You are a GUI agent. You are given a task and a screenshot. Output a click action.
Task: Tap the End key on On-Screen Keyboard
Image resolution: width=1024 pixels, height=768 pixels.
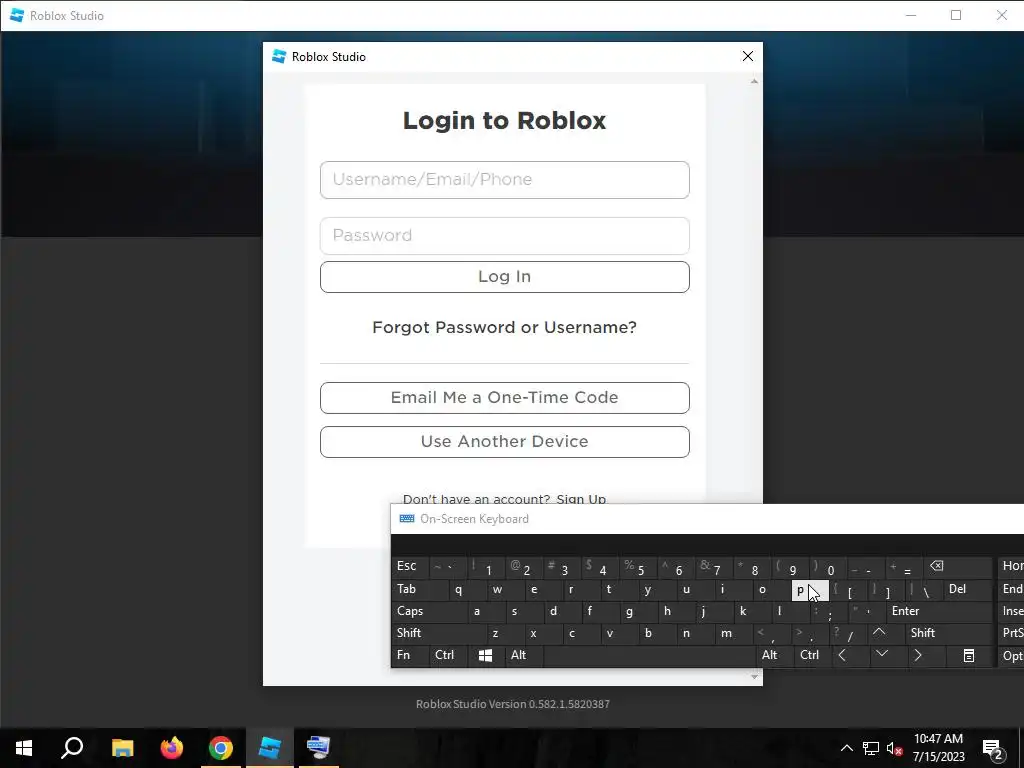pos(1011,589)
